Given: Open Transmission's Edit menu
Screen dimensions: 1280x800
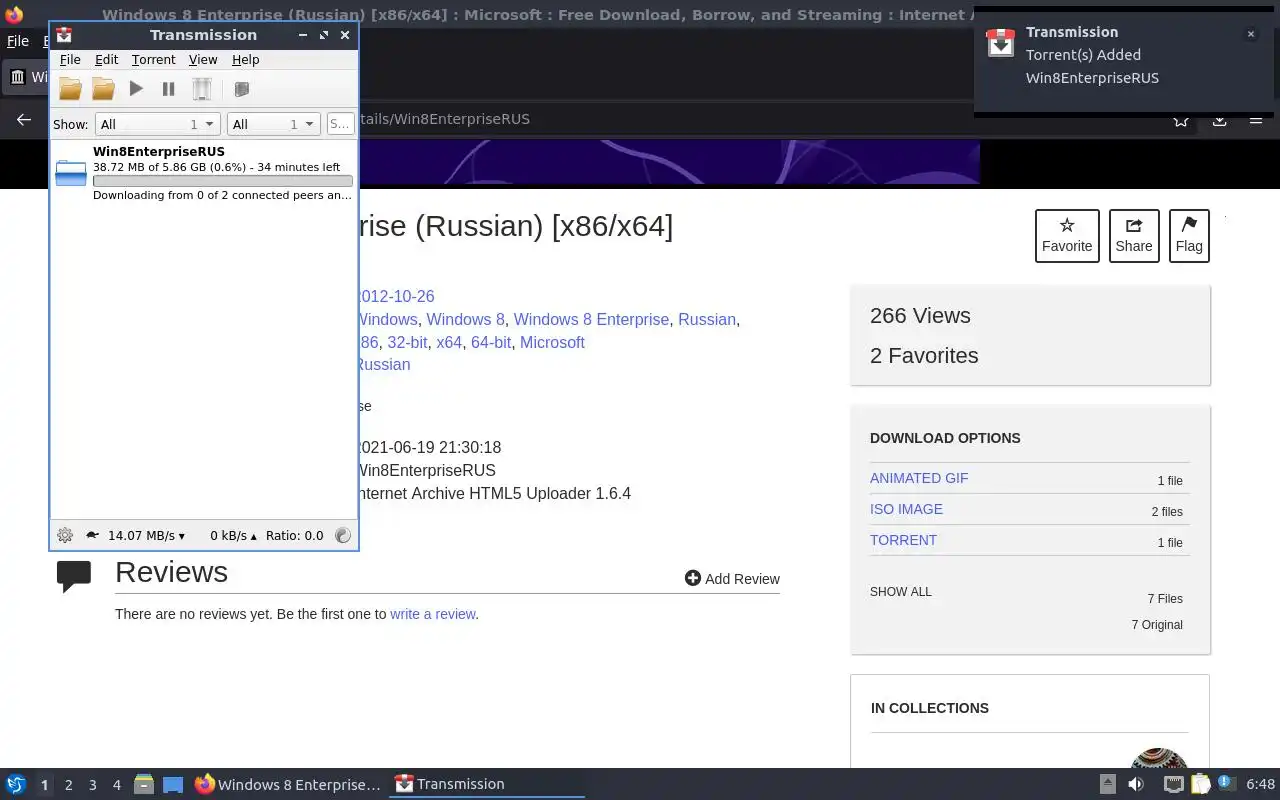Looking at the screenshot, I should point(106,60).
